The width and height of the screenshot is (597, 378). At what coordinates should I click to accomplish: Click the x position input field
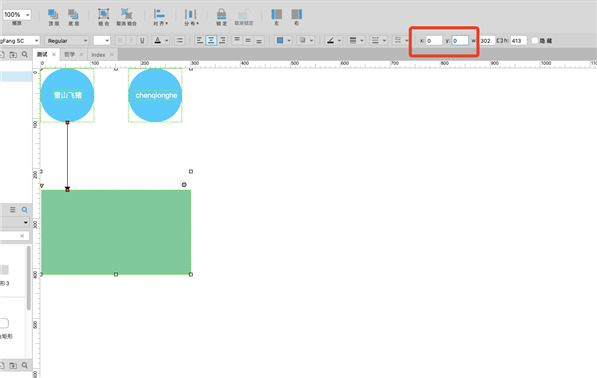click(434, 40)
